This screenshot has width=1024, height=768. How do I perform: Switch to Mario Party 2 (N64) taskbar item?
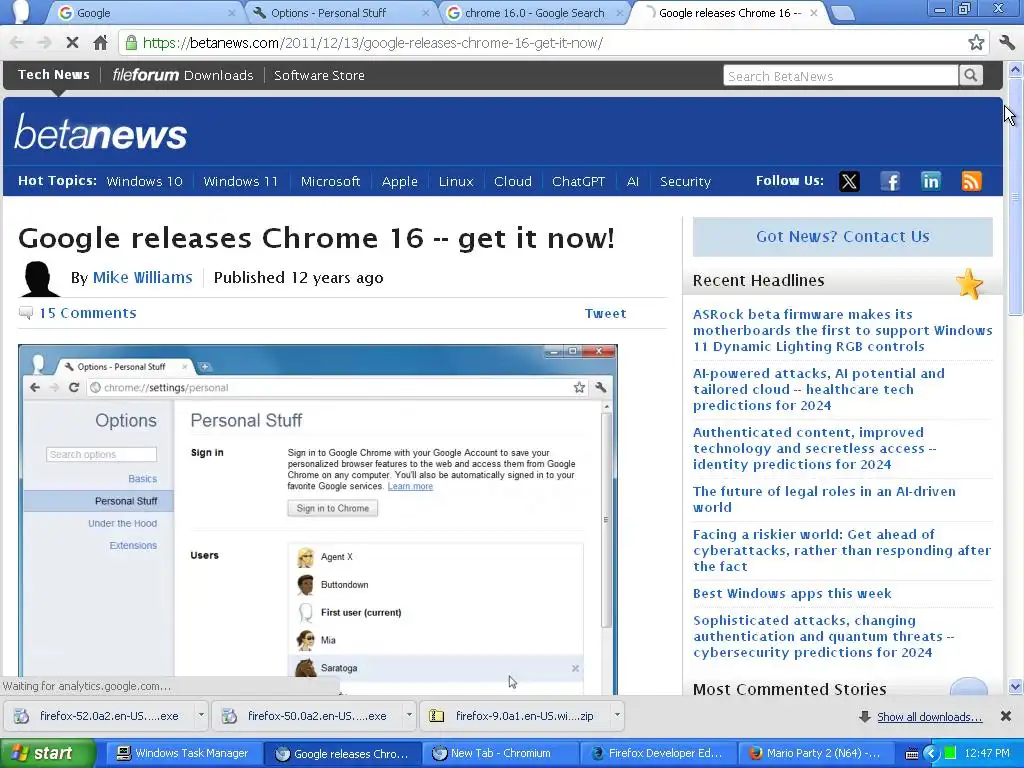coord(814,753)
